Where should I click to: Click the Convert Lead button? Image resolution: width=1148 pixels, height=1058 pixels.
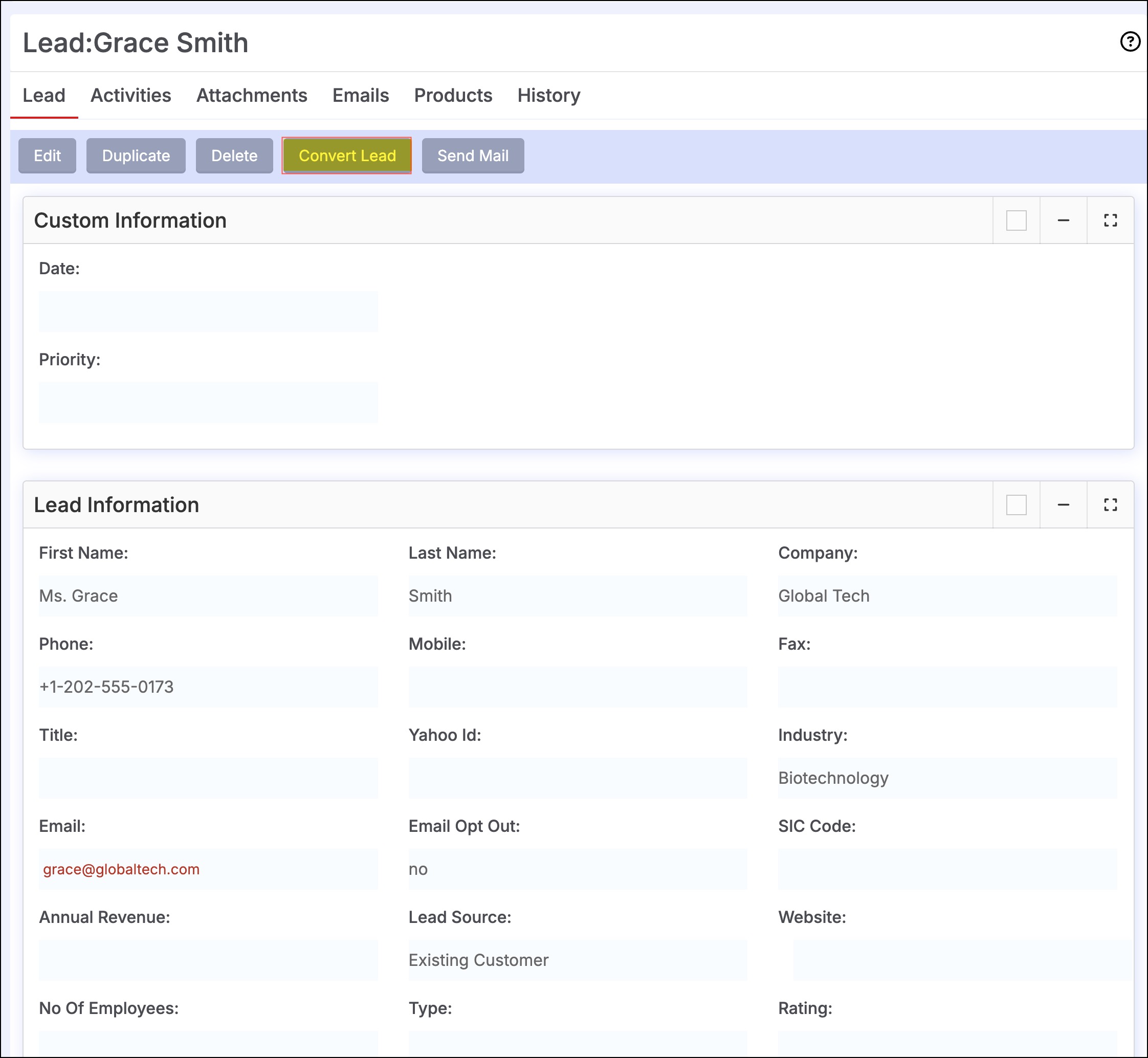pos(347,156)
